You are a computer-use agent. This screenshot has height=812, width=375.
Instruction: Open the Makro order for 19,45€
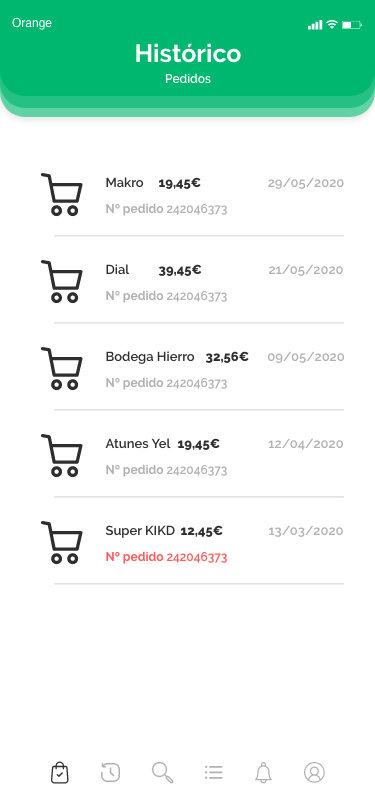click(192, 195)
